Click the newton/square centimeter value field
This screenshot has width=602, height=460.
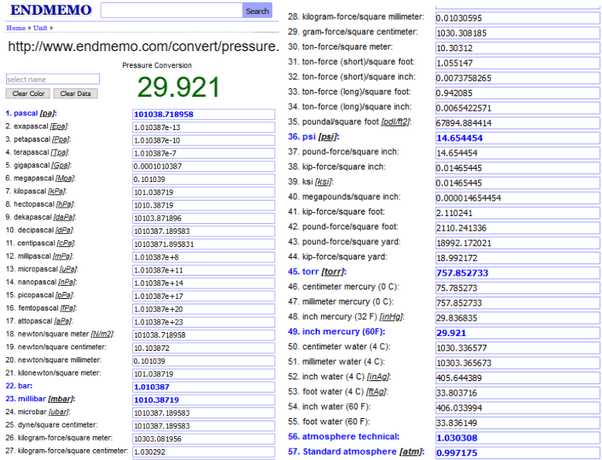pos(203,348)
